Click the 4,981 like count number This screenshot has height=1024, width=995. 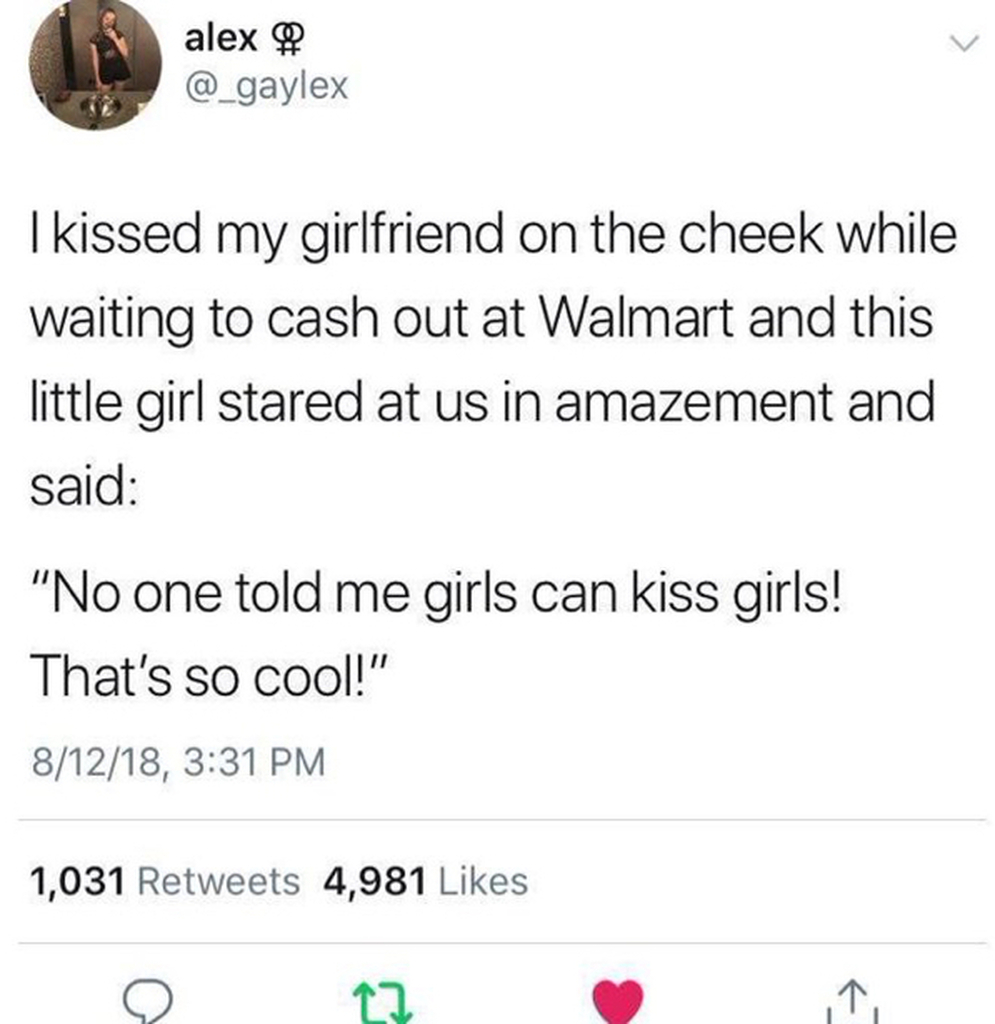(375, 882)
